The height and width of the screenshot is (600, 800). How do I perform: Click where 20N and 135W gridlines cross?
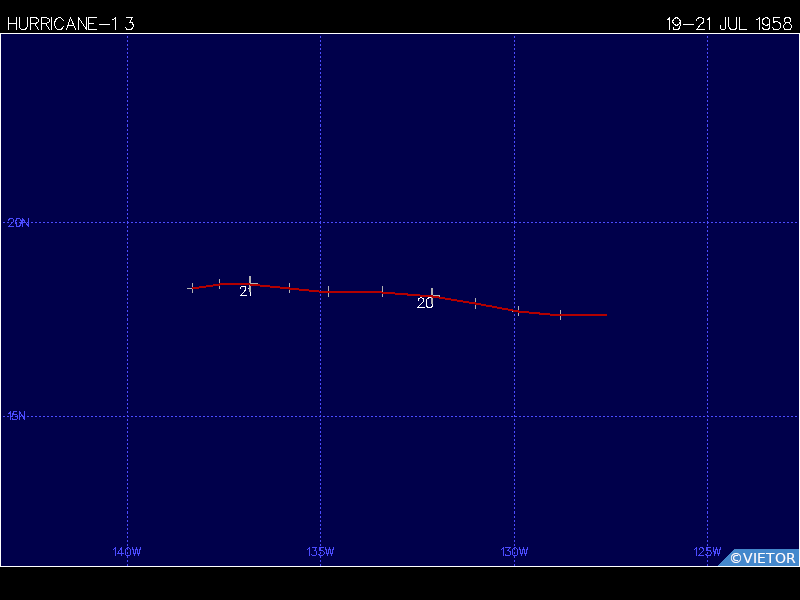(x=320, y=222)
